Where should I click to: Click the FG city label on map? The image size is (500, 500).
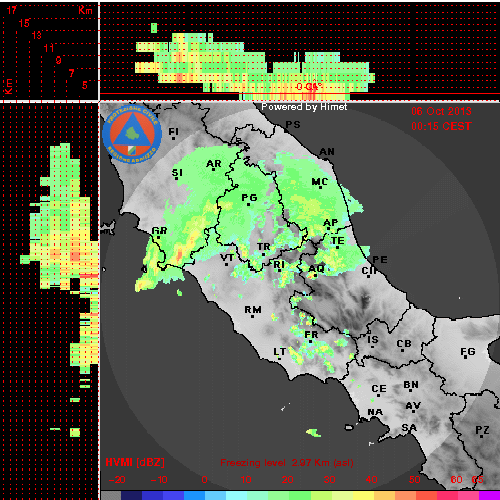tap(468, 352)
